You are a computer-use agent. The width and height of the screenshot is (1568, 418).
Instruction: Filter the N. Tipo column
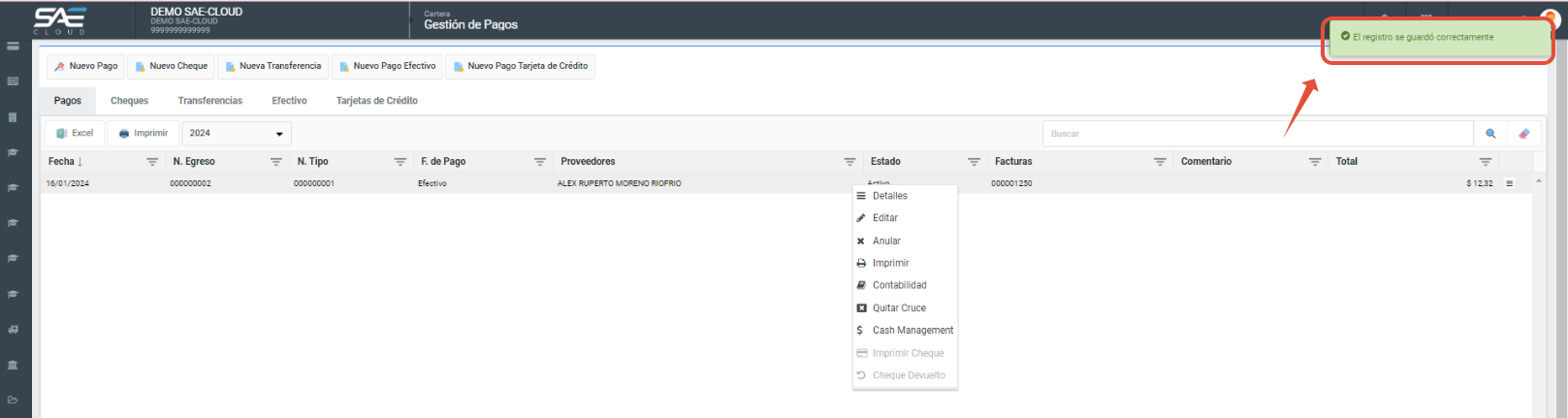[x=400, y=162]
